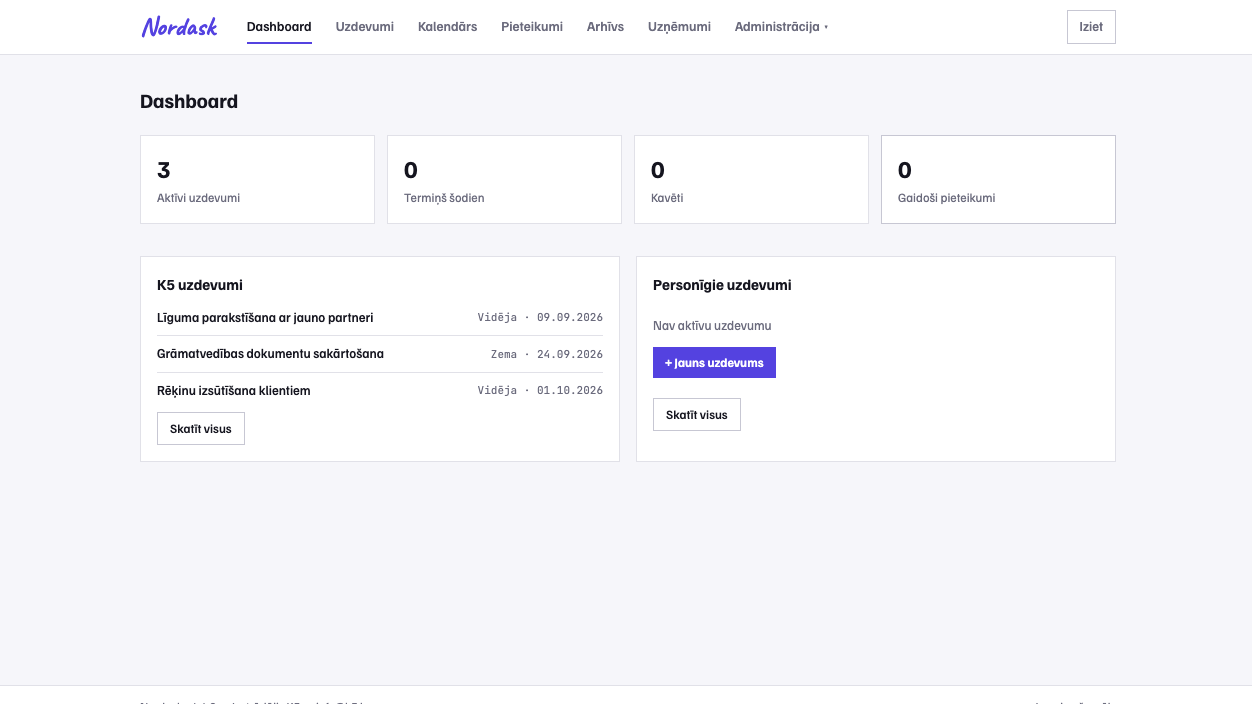Open the Termiņš šodien stat card
The width and height of the screenshot is (1252, 704).
(504, 179)
